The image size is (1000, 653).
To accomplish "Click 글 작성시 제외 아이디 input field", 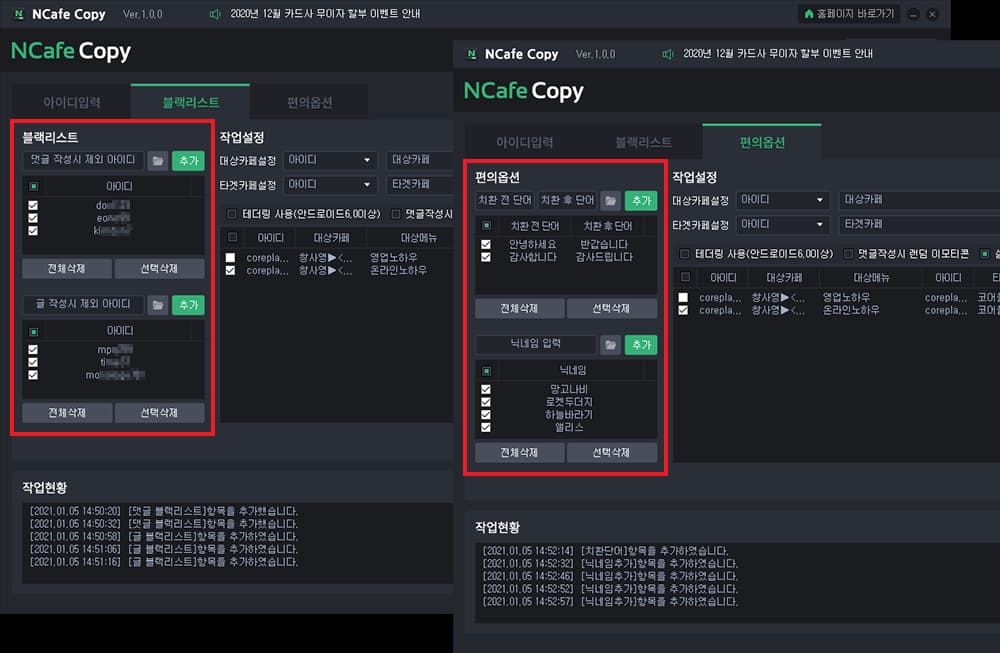I will 83,304.
